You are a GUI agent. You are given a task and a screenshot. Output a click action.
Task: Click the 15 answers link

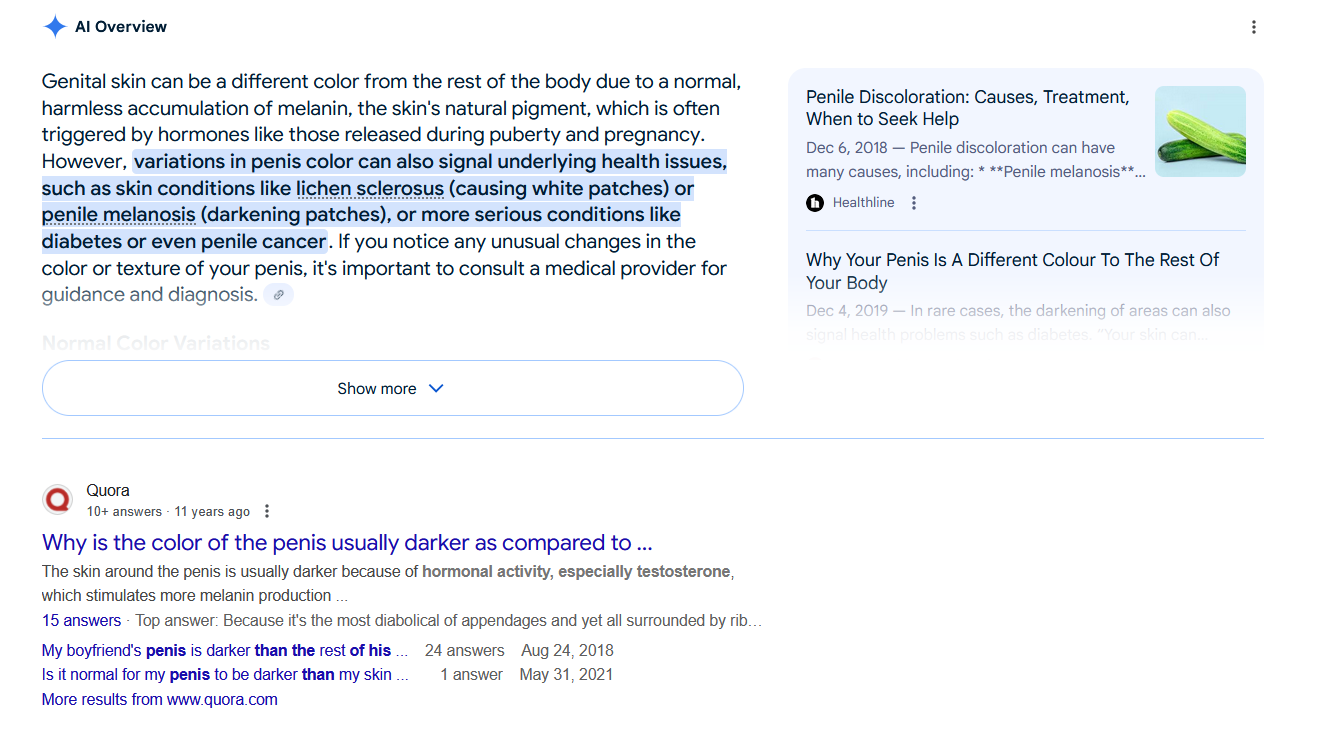coord(81,621)
